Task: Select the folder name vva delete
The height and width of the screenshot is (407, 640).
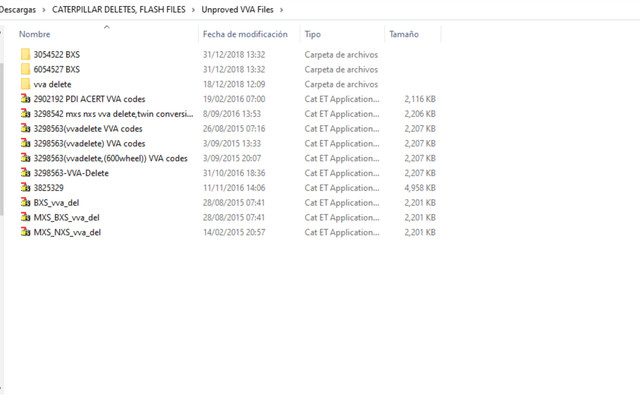Action: point(52,85)
